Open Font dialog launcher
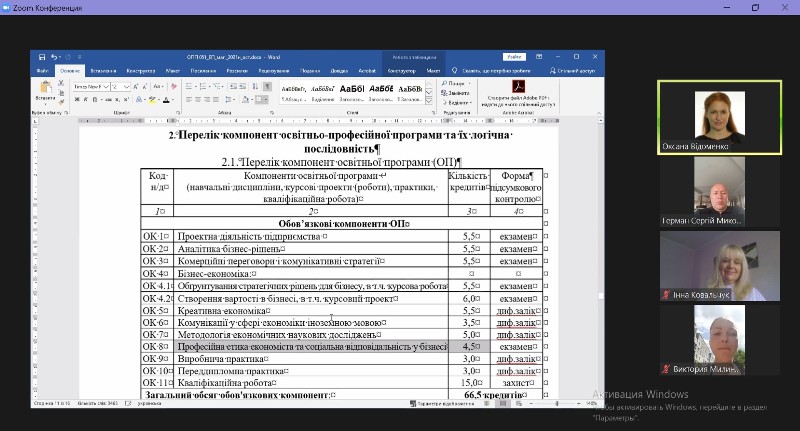The image size is (800, 431). coord(178,113)
